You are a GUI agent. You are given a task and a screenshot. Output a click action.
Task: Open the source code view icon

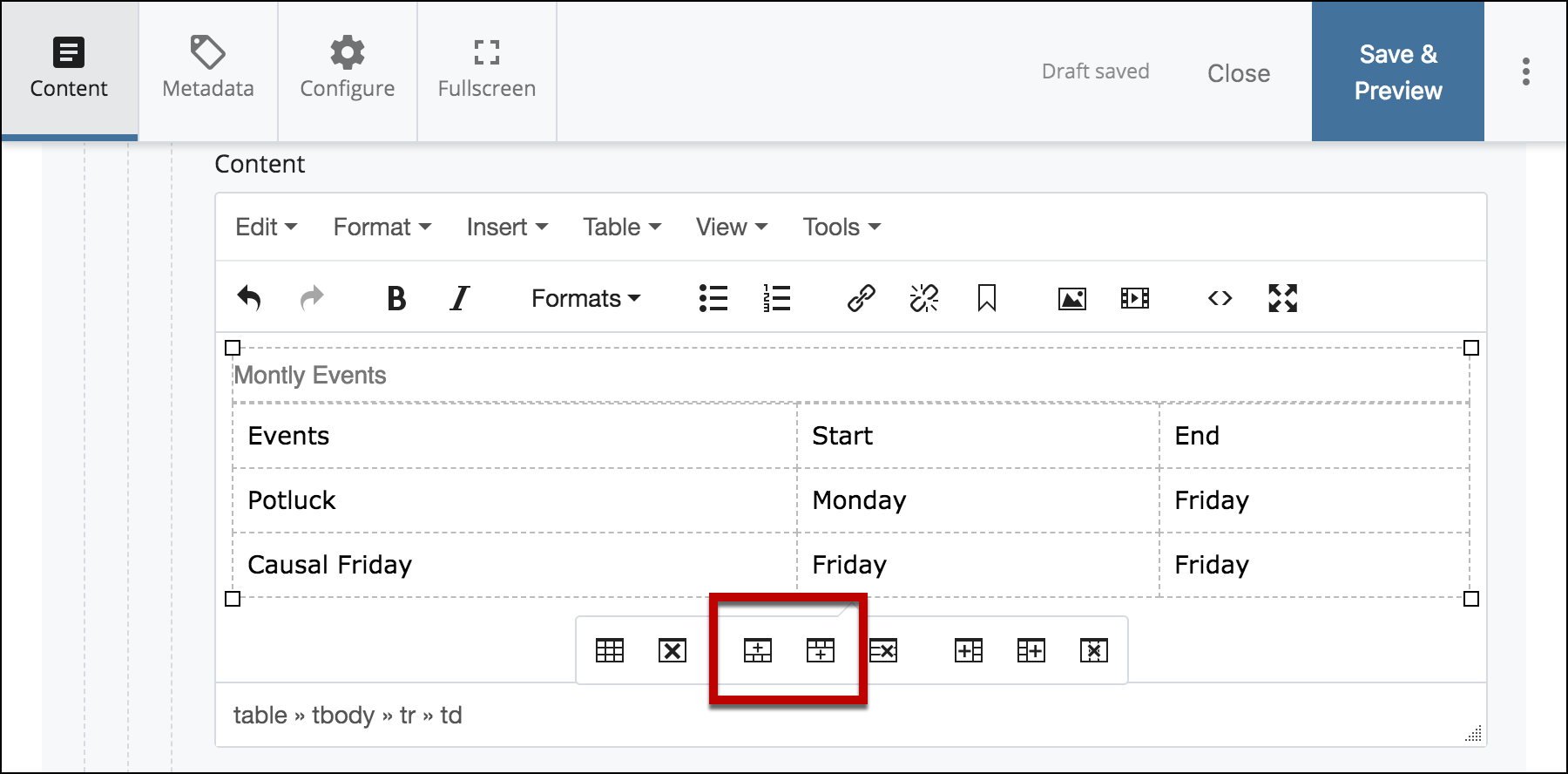pos(1220,298)
